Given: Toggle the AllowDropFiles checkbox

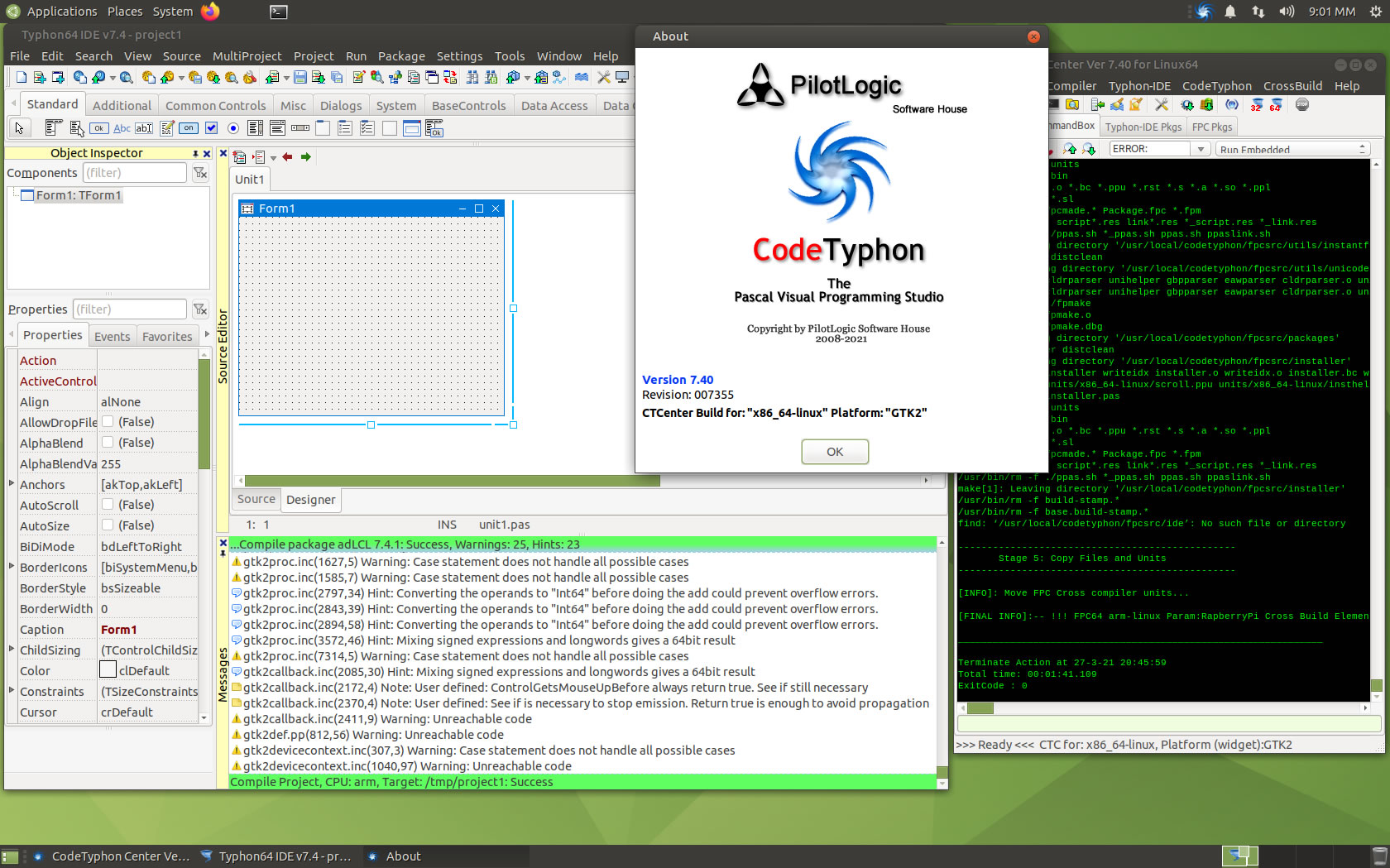Looking at the screenshot, I should (108, 422).
